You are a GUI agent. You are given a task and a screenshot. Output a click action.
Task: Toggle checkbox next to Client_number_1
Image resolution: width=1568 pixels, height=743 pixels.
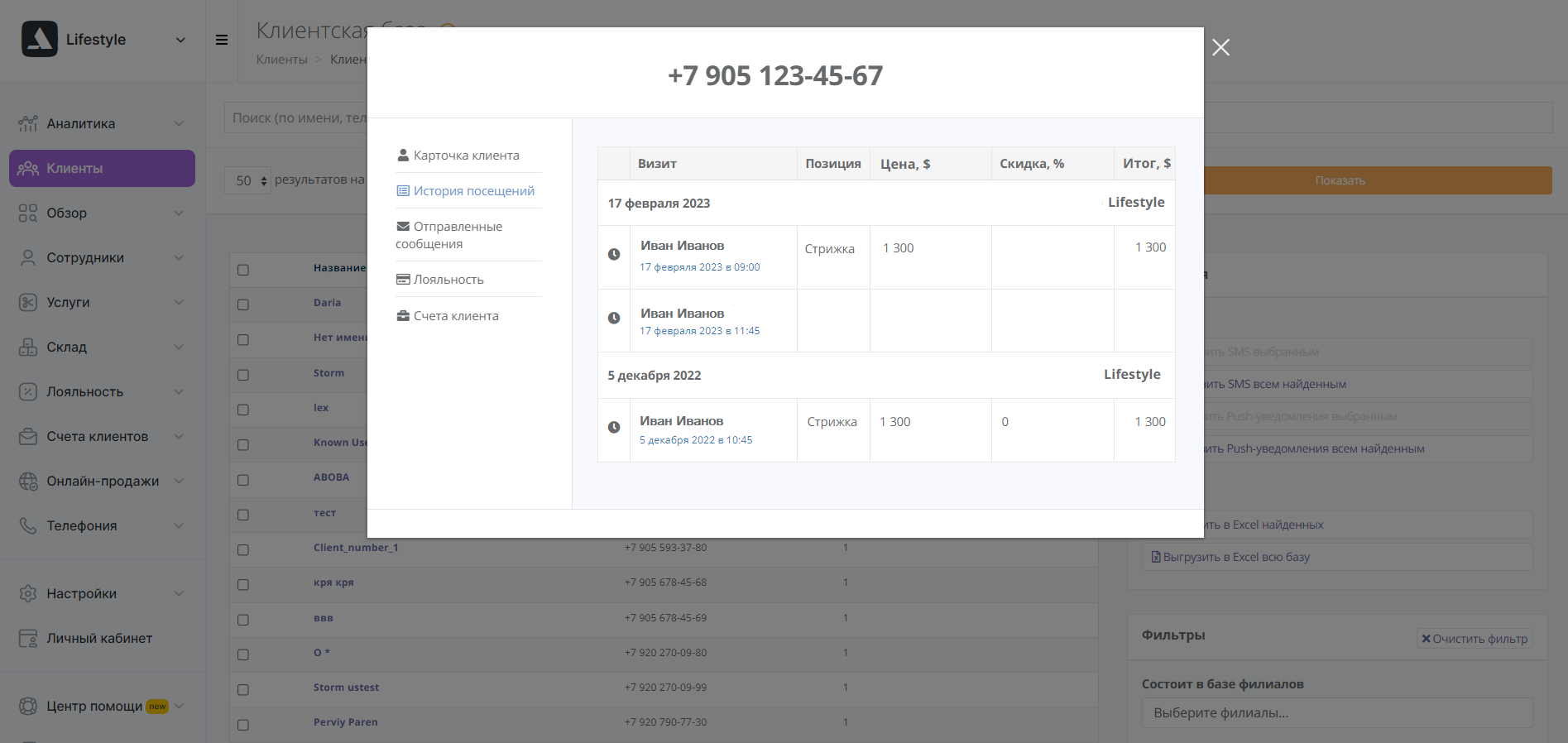tap(243, 549)
